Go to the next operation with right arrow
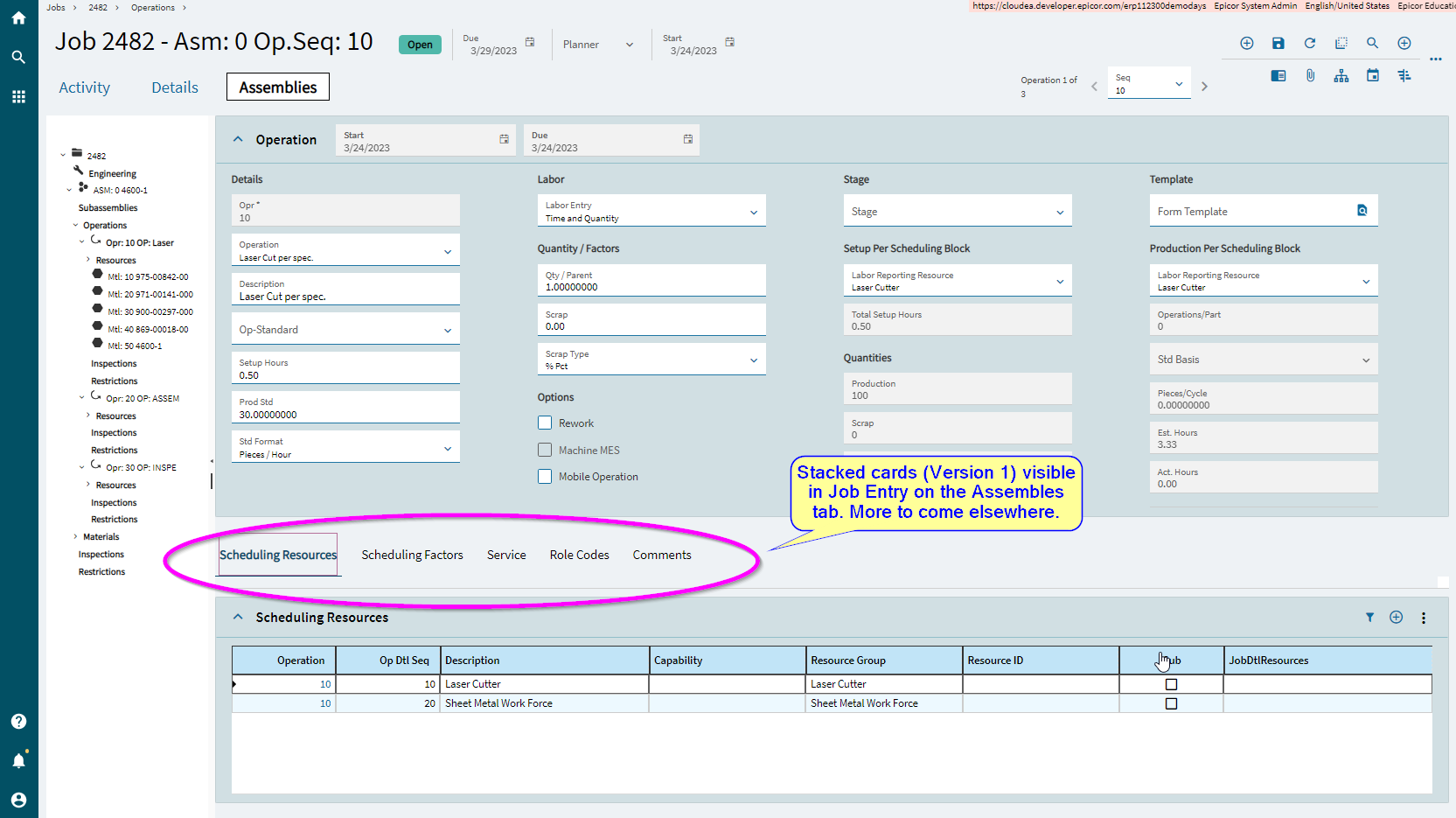1456x818 pixels. [1204, 86]
